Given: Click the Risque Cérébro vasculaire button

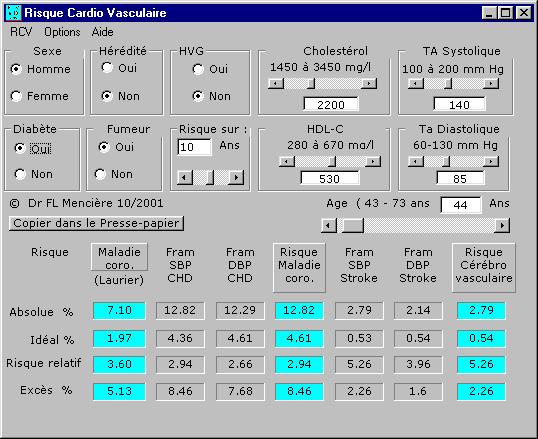Looking at the screenshot, I should tap(484, 268).
